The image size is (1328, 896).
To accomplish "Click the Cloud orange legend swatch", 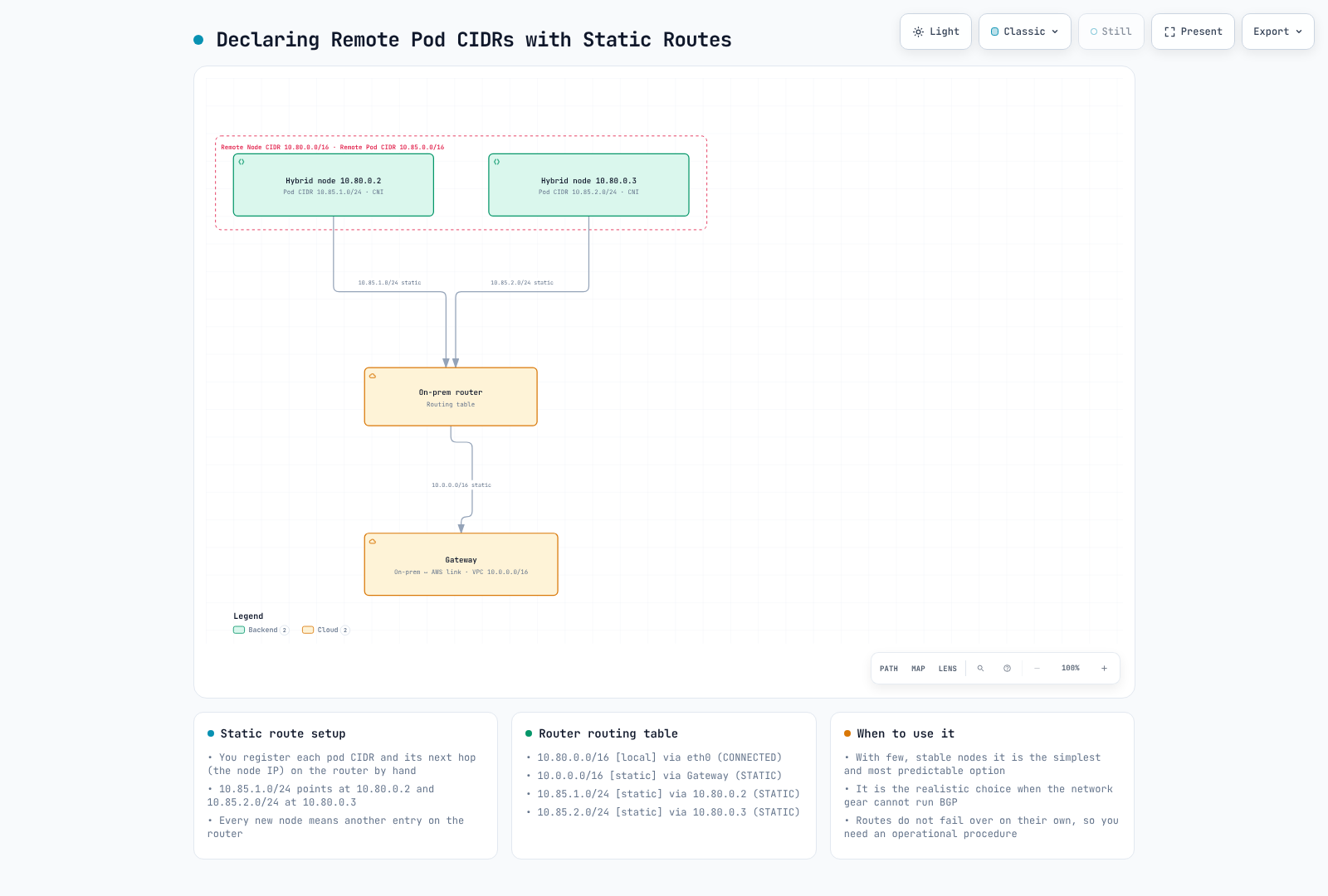I will [x=308, y=630].
